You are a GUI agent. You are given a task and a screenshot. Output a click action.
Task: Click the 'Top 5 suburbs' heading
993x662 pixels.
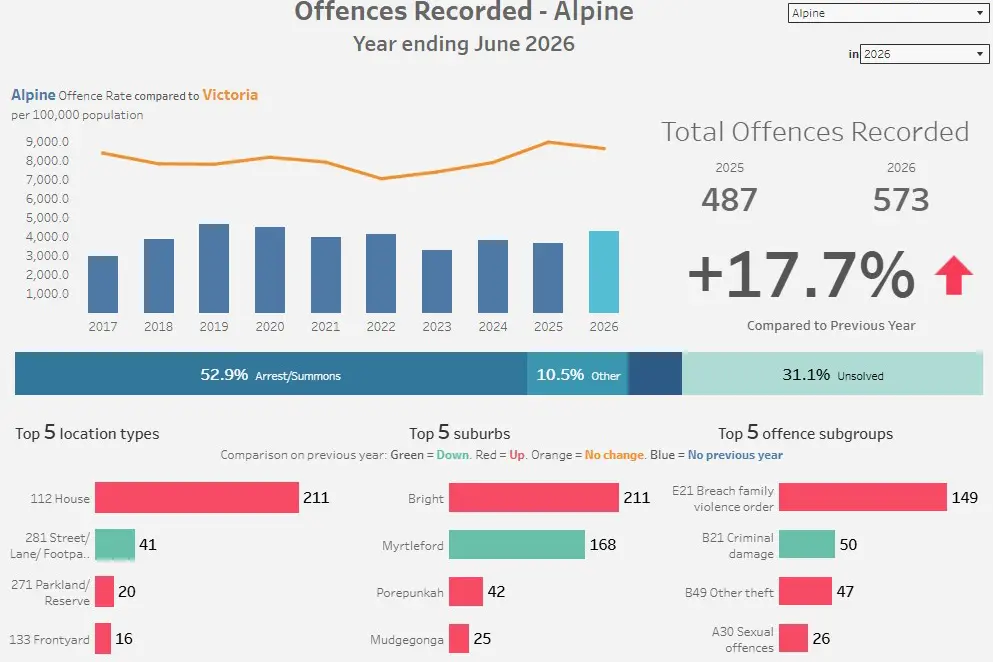(x=460, y=433)
